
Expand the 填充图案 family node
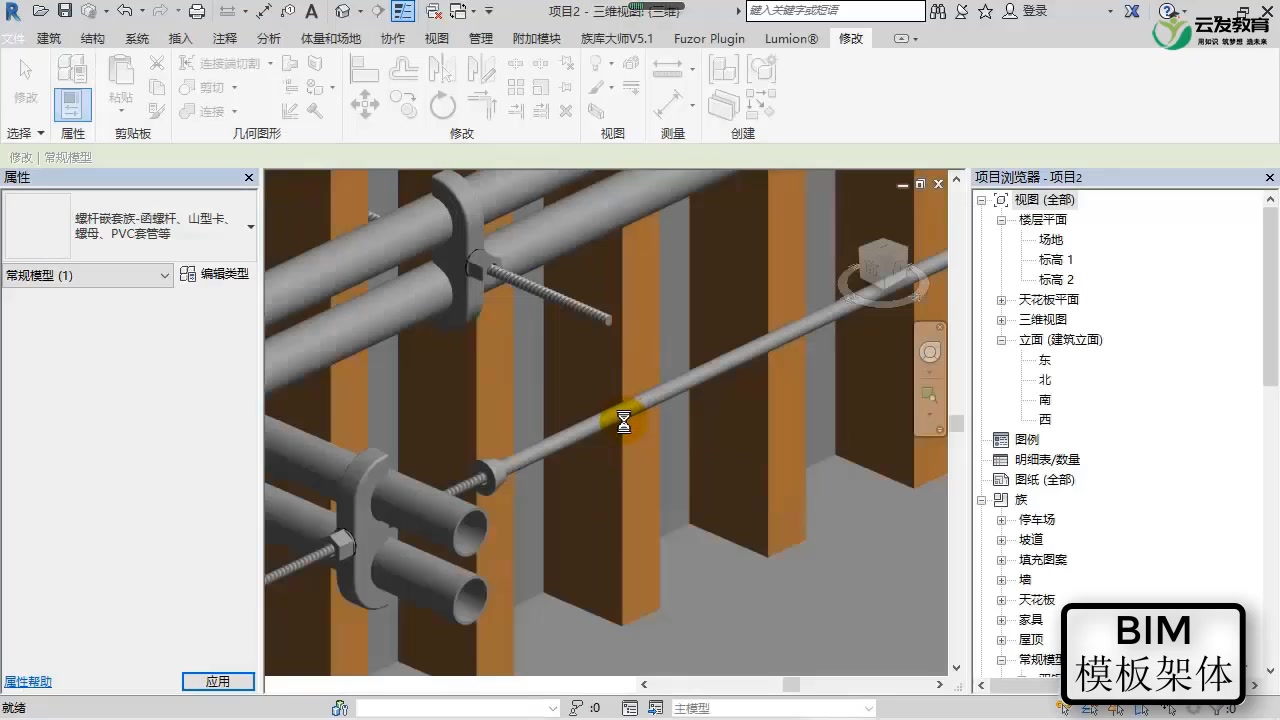pos(1002,560)
